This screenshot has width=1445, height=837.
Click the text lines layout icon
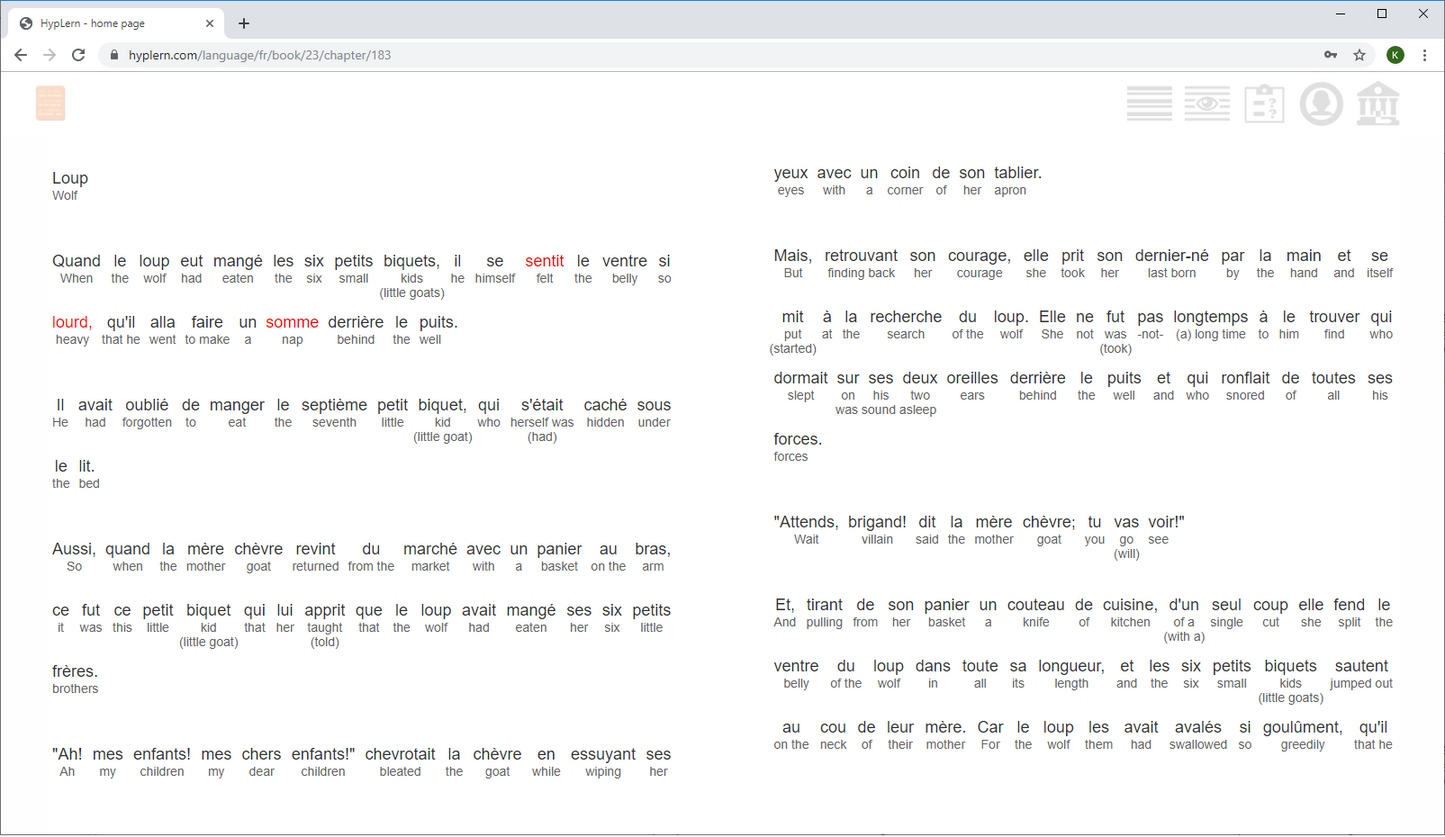(x=1149, y=104)
